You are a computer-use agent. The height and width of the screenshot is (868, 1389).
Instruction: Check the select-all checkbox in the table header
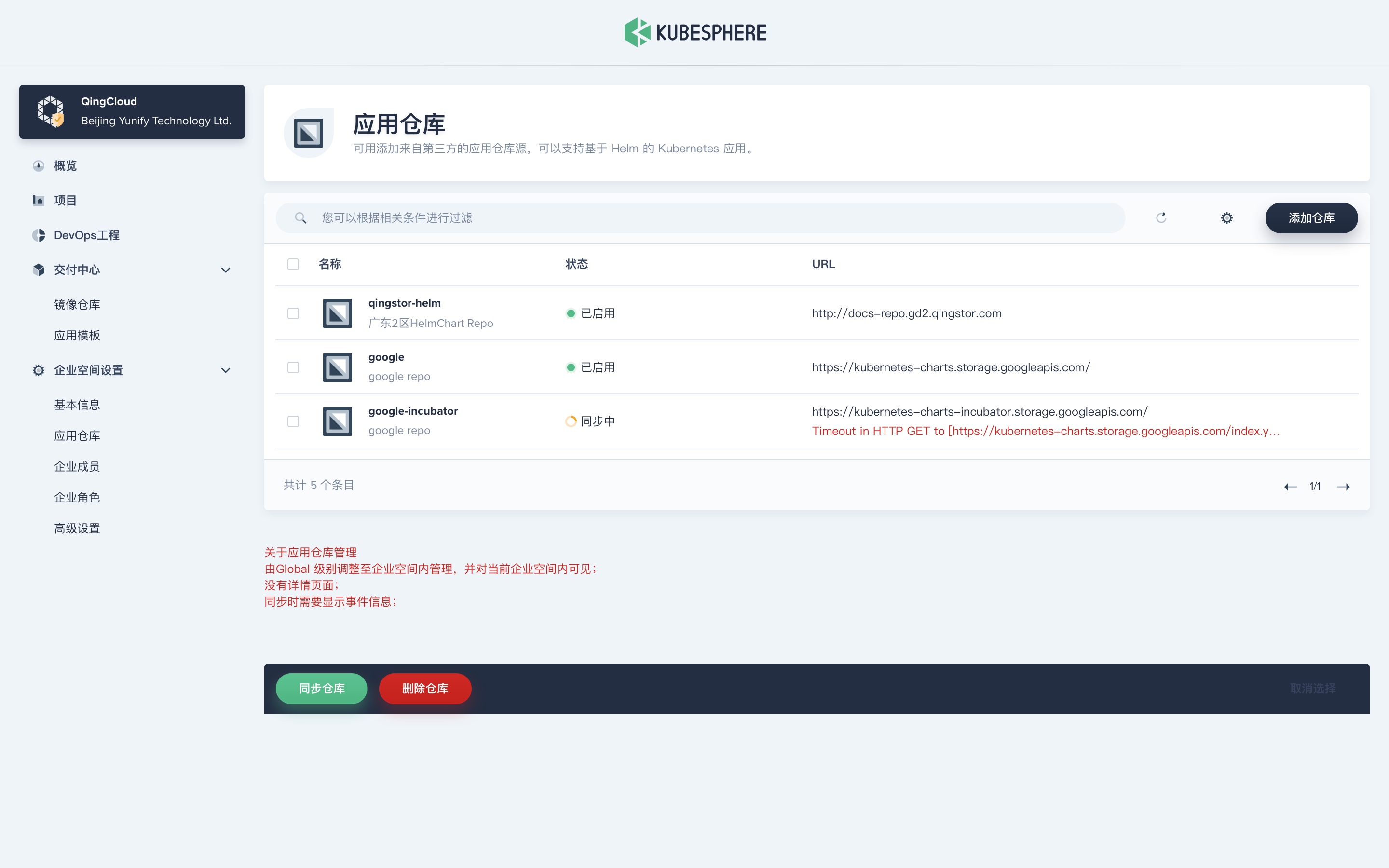click(293, 264)
